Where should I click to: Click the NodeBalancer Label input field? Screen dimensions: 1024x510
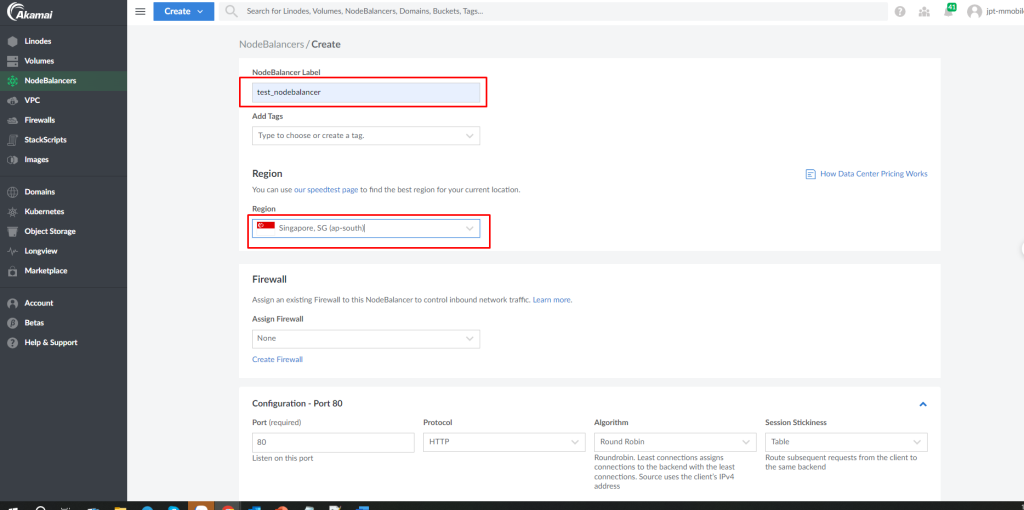point(366,92)
